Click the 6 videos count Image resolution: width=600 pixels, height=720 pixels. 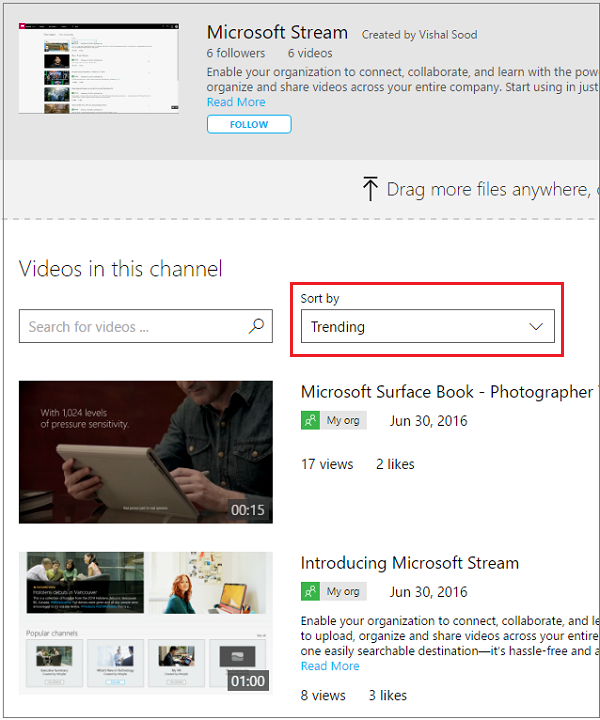310,53
